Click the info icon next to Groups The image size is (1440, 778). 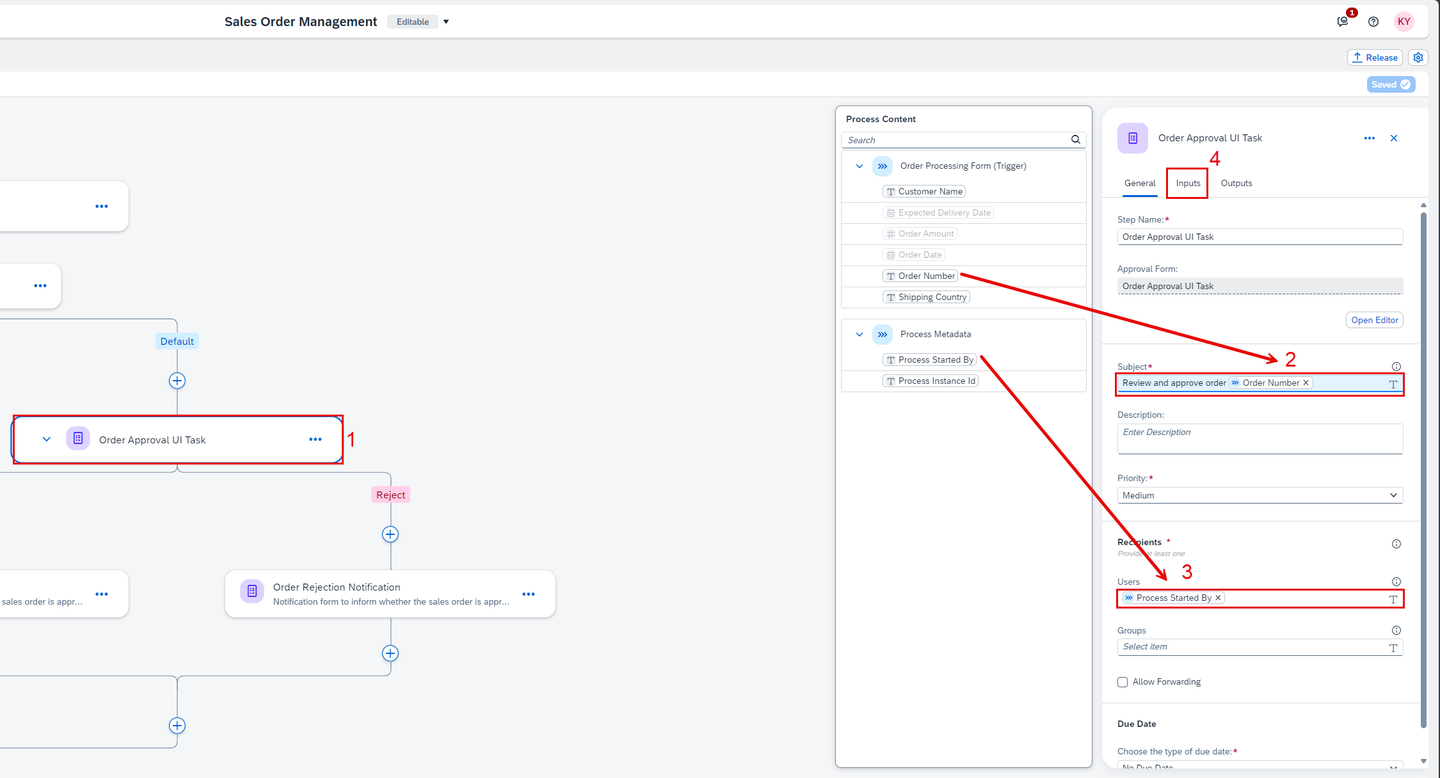tap(1396, 630)
